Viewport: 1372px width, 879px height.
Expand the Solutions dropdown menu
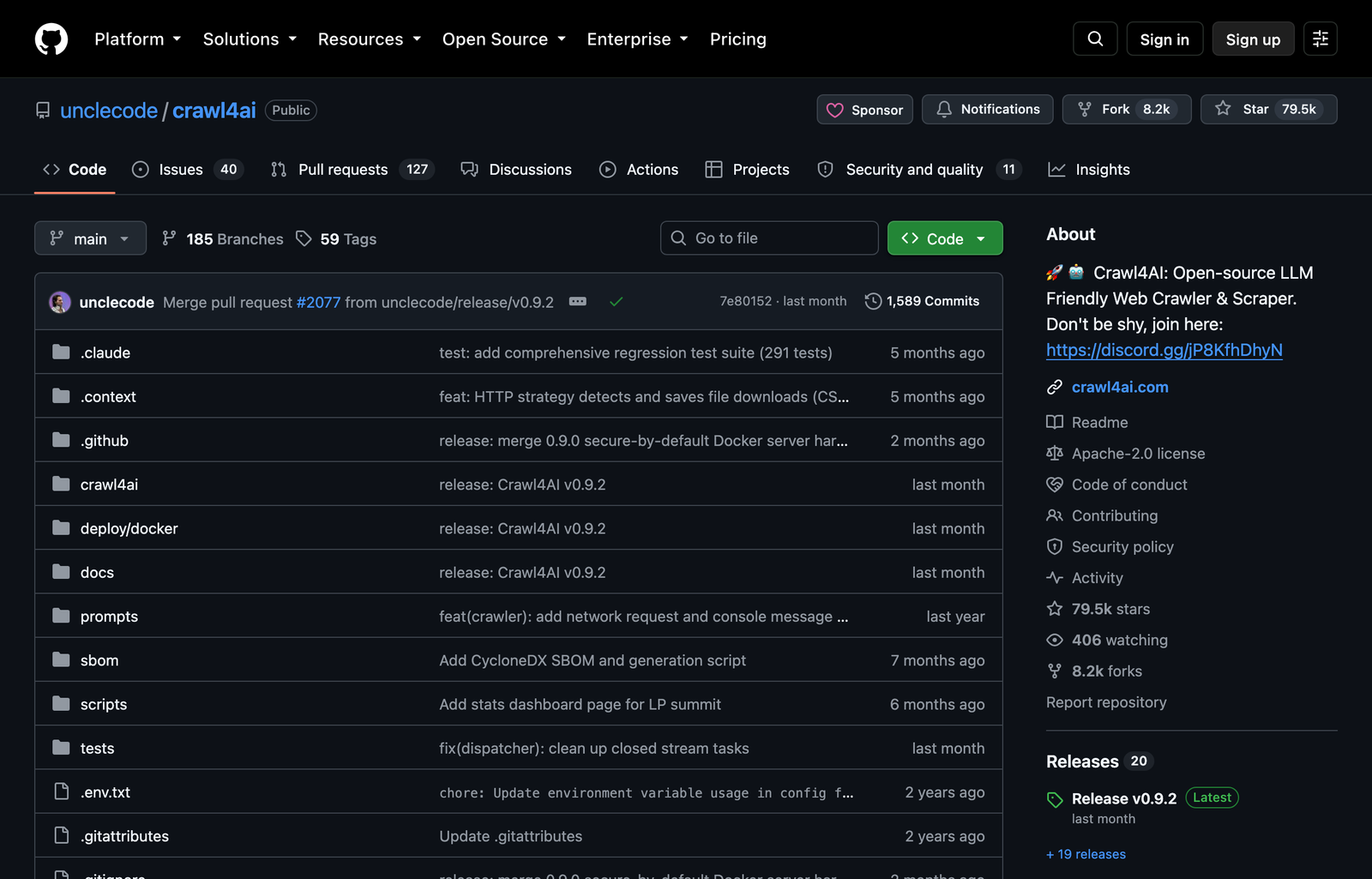[x=250, y=39]
